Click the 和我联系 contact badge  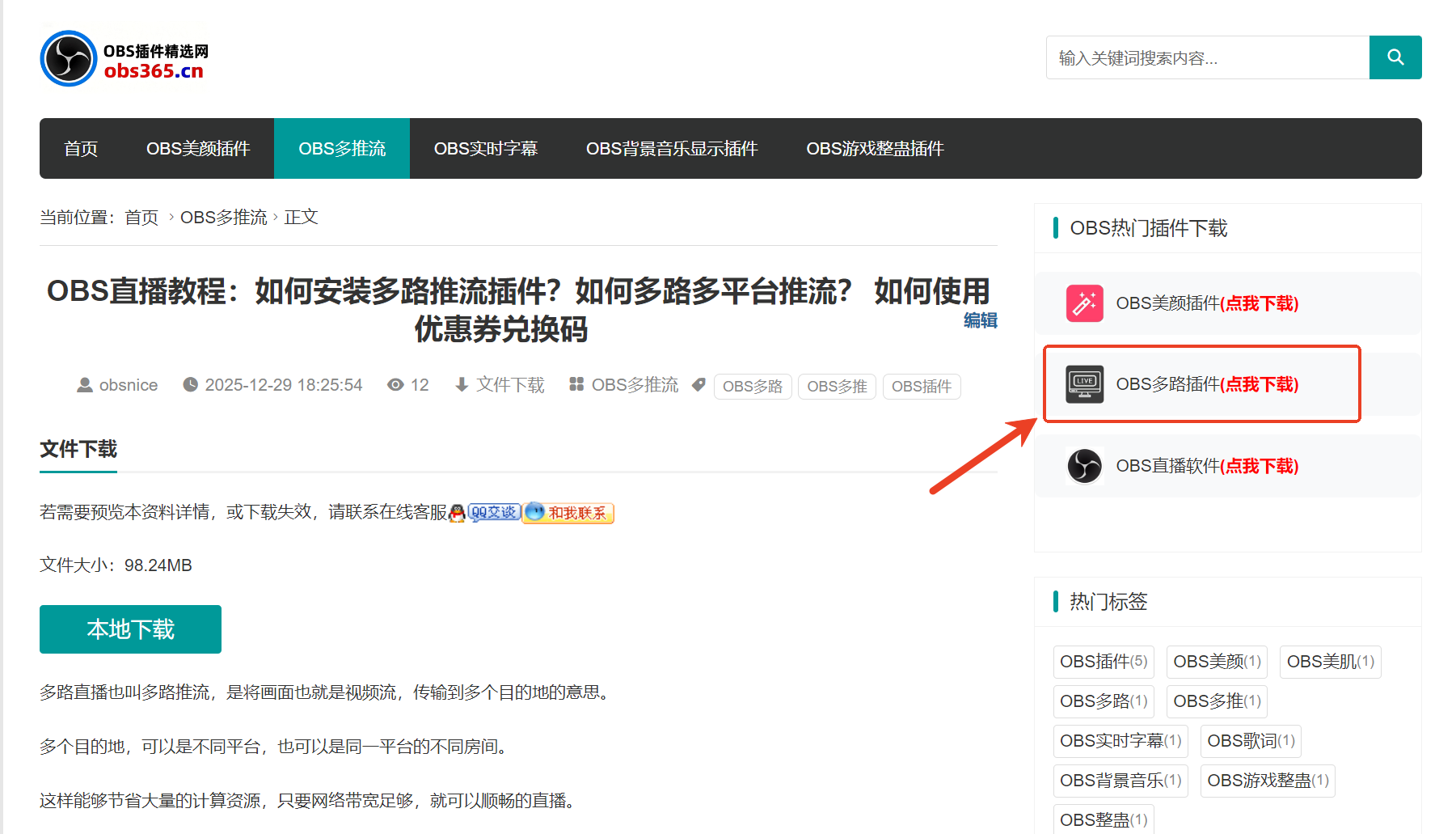point(568,512)
